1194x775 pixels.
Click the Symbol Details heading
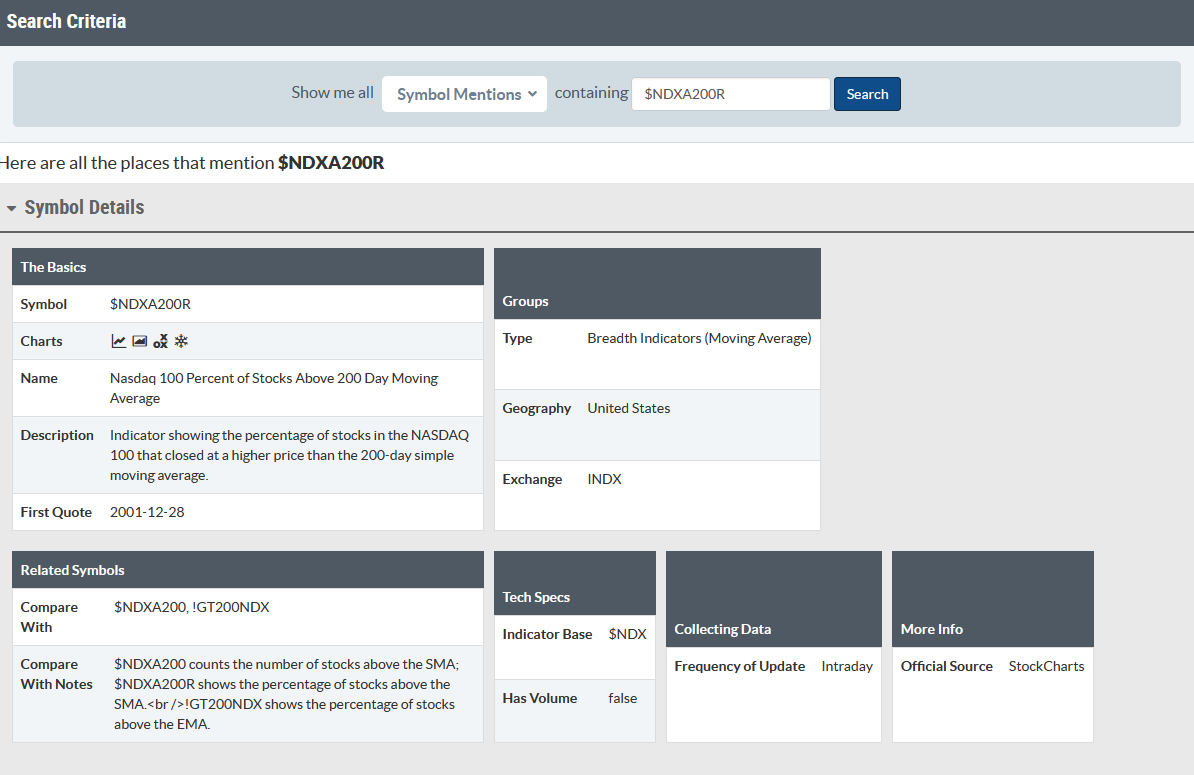(84, 207)
